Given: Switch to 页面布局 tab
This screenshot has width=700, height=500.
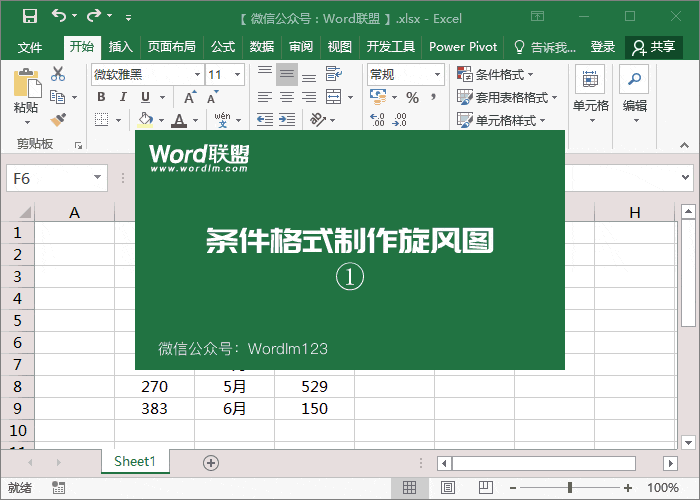Looking at the screenshot, I should (171, 47).
